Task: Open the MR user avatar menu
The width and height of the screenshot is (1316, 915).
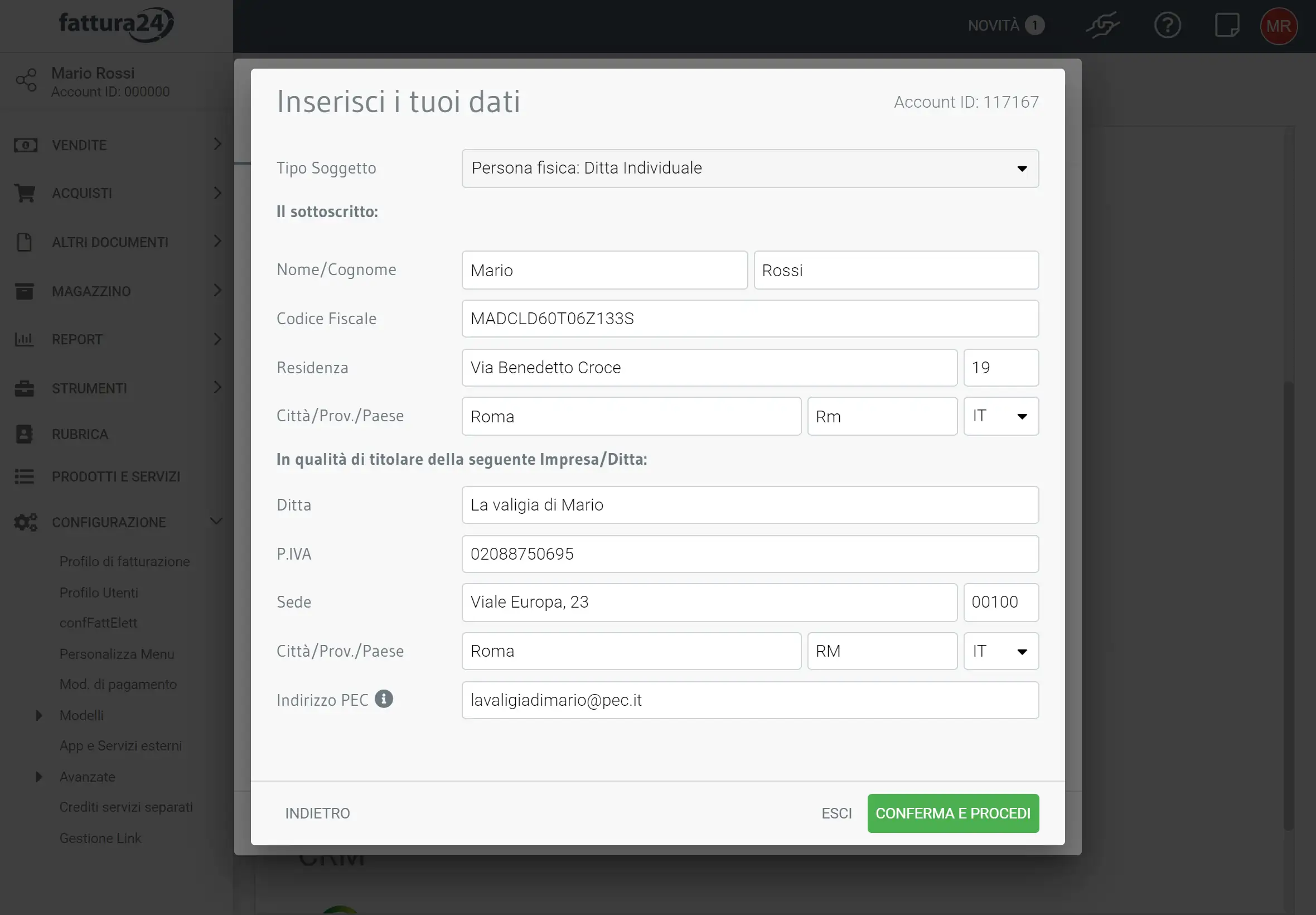Action: coord(1279,26)
